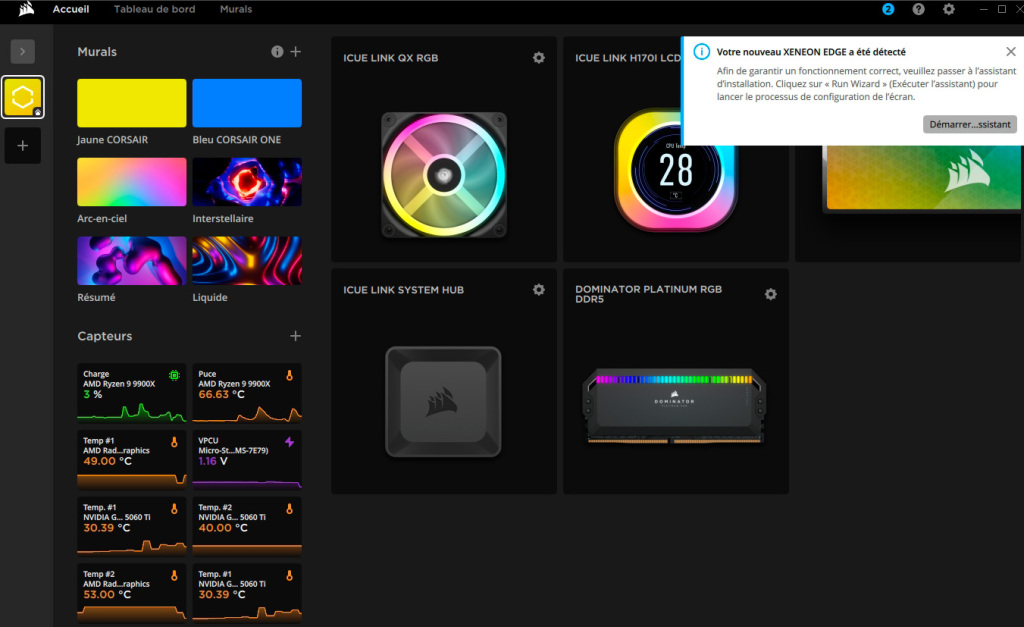Open the AMD Ryzen 9 9900X Charge sensor
Screen dimensions: 1024x627
coord(132,392)
